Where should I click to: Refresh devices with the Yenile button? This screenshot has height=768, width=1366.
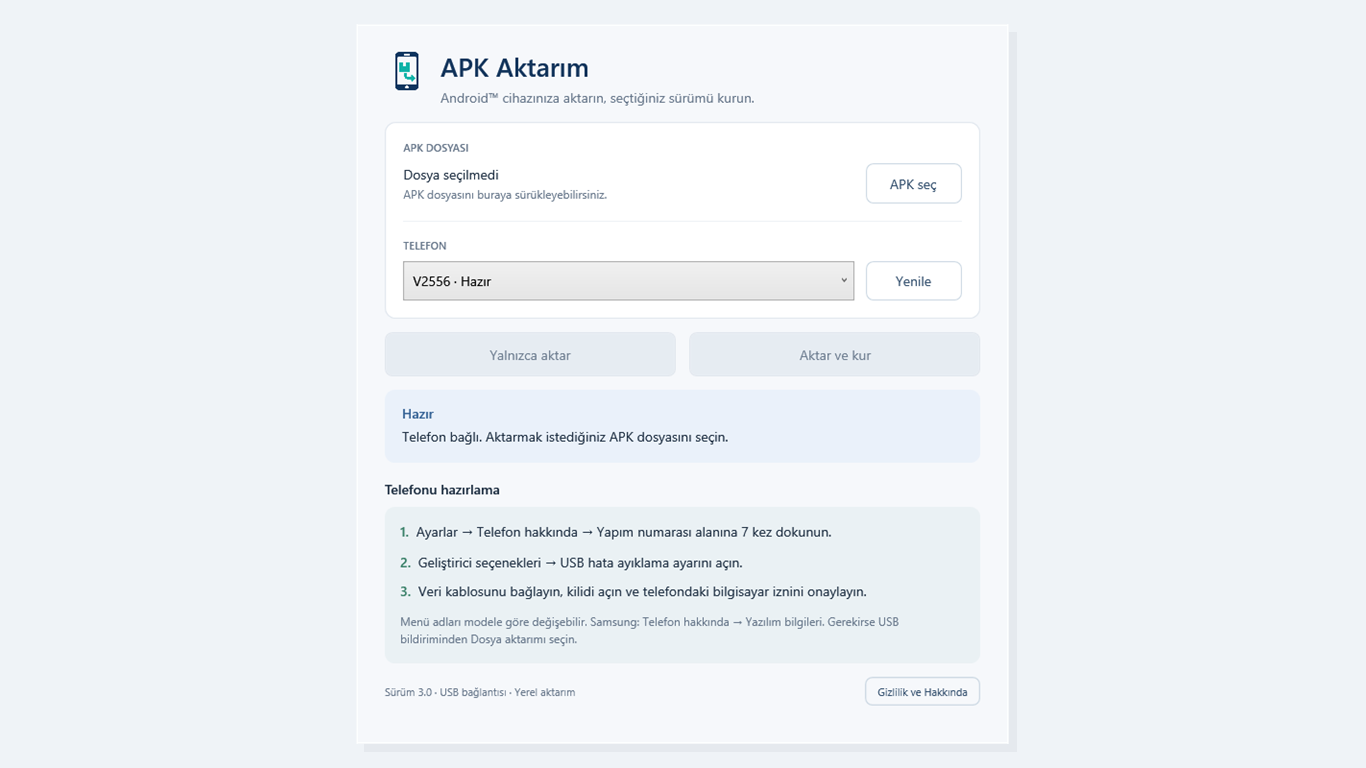(913, 281)
